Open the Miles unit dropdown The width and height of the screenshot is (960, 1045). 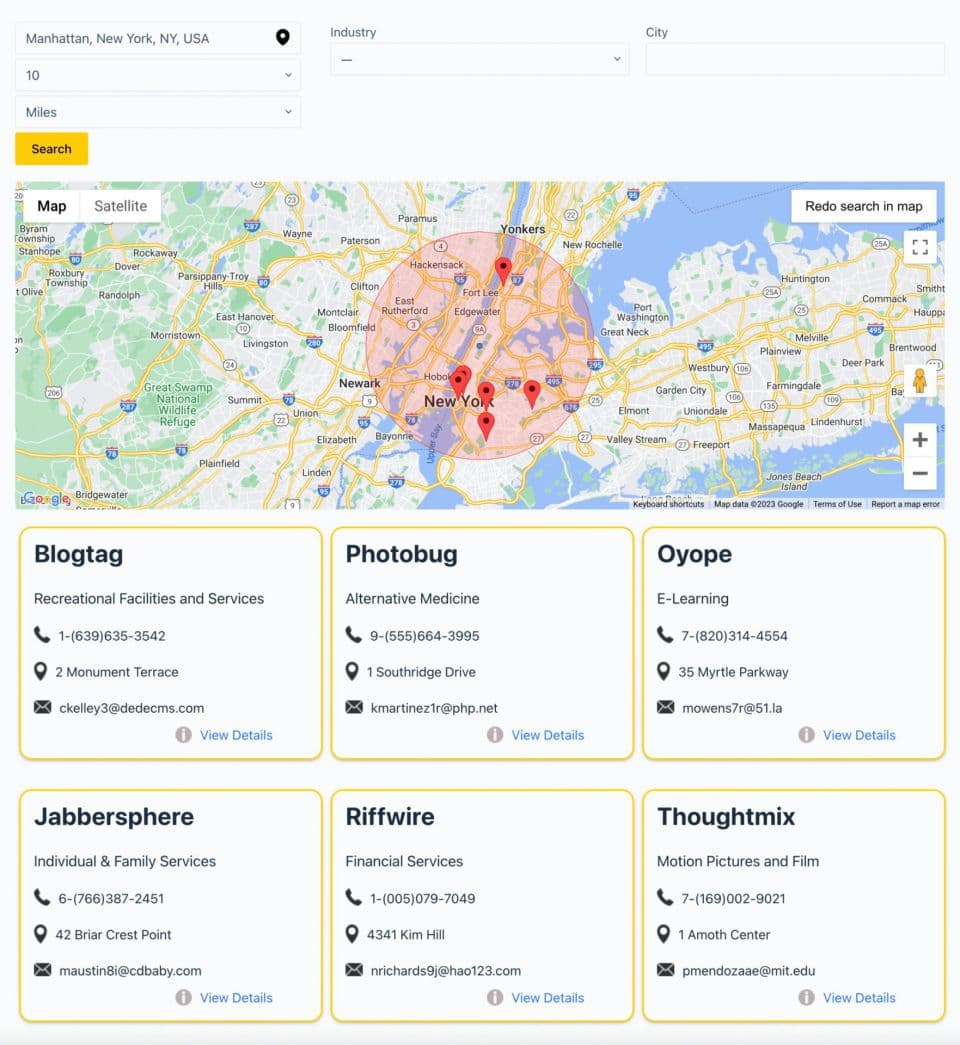pos(158,112)
